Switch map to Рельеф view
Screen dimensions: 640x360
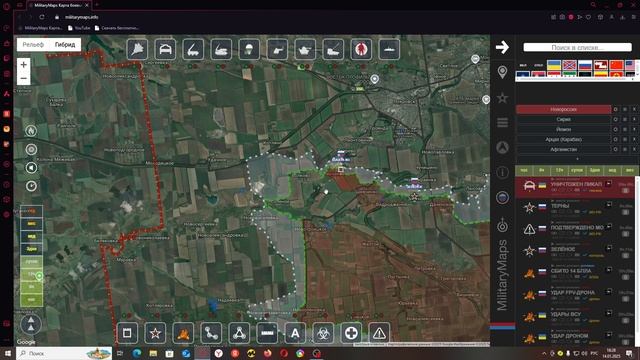pos(33,44)
